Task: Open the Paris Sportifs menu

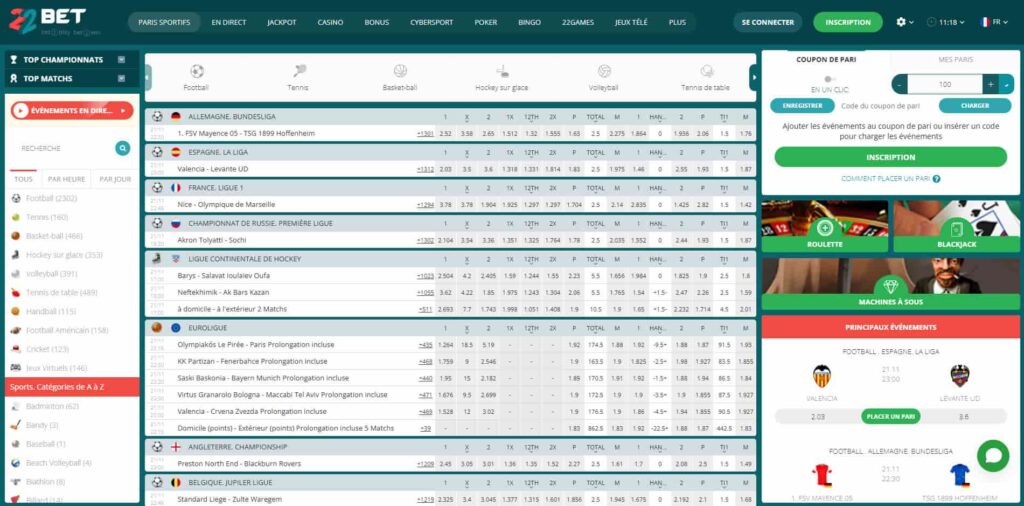Action: tap(165, 22)
